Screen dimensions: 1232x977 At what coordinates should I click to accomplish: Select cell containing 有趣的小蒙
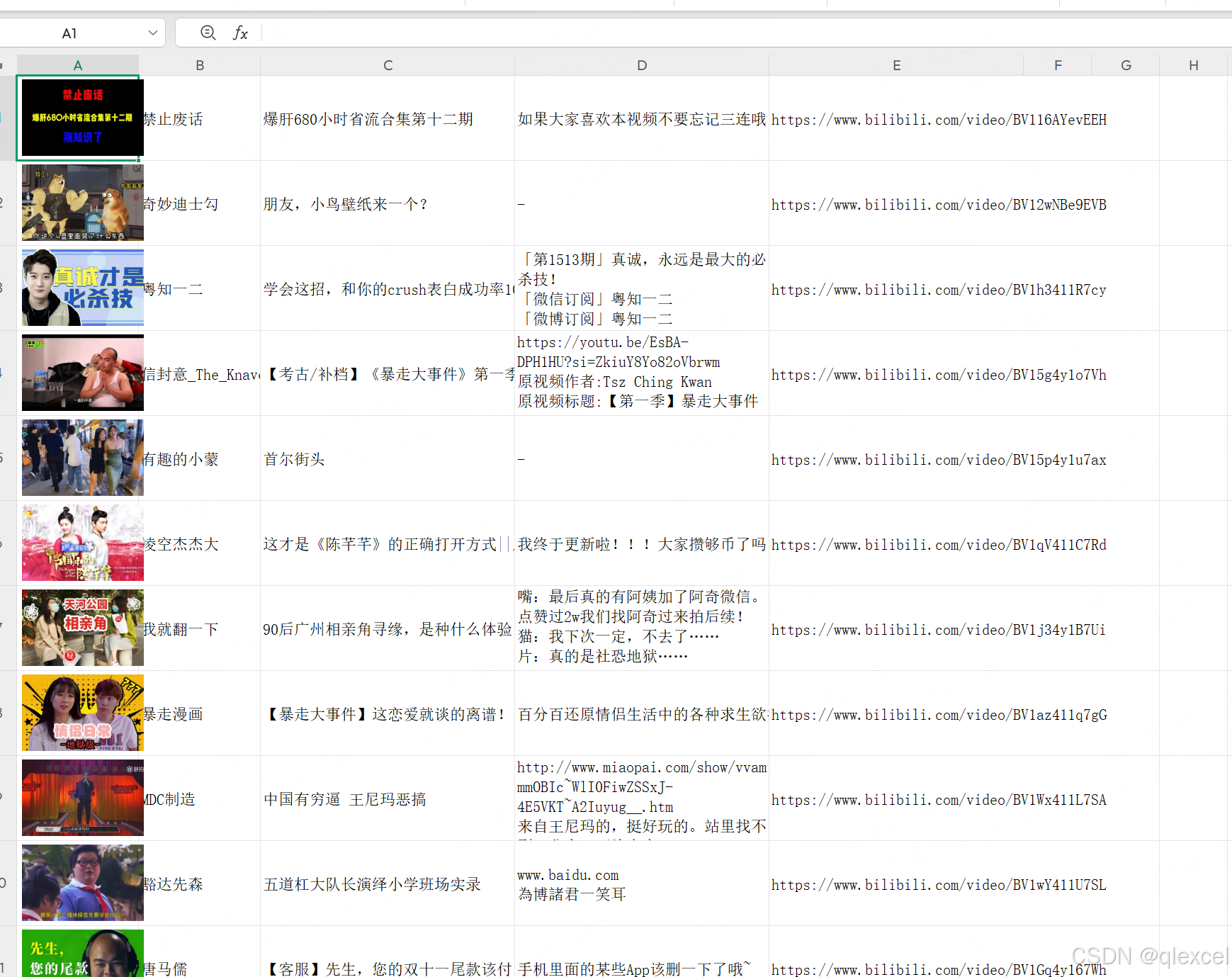201,458
